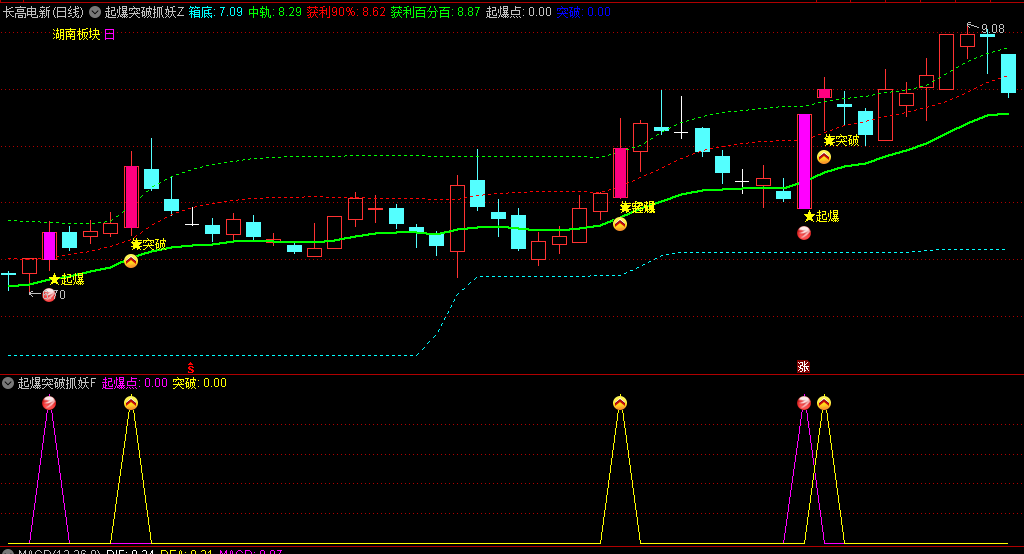The width and height of the screenshot is (1024, 554).
Task: Click the 湖南板块 sector label
Action: coord(76,35)
